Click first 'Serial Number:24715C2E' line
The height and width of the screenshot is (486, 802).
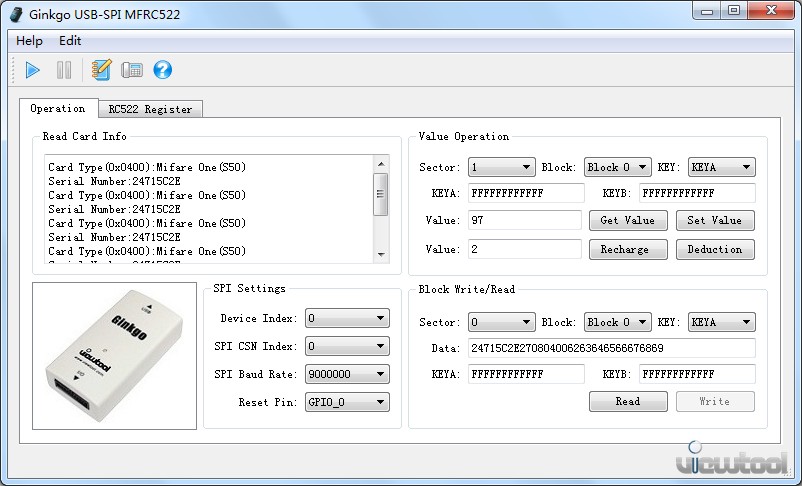[115, 181]
